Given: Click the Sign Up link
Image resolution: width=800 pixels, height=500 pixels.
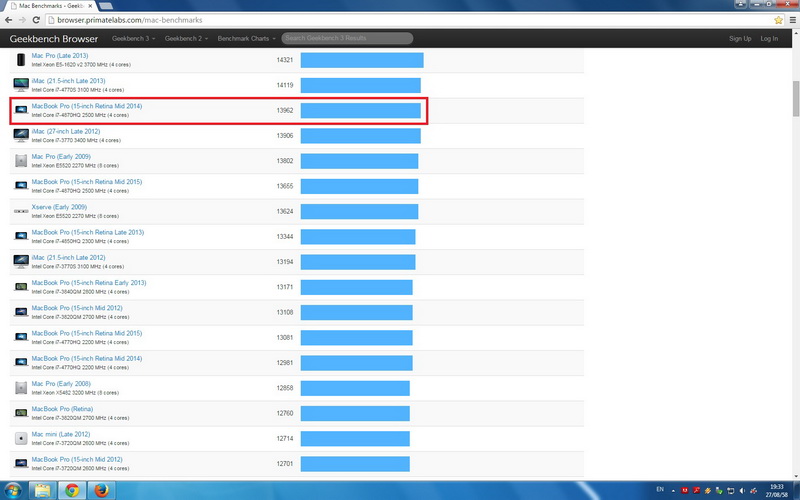Looking at the screenshot, I should (x=740, y=38).
